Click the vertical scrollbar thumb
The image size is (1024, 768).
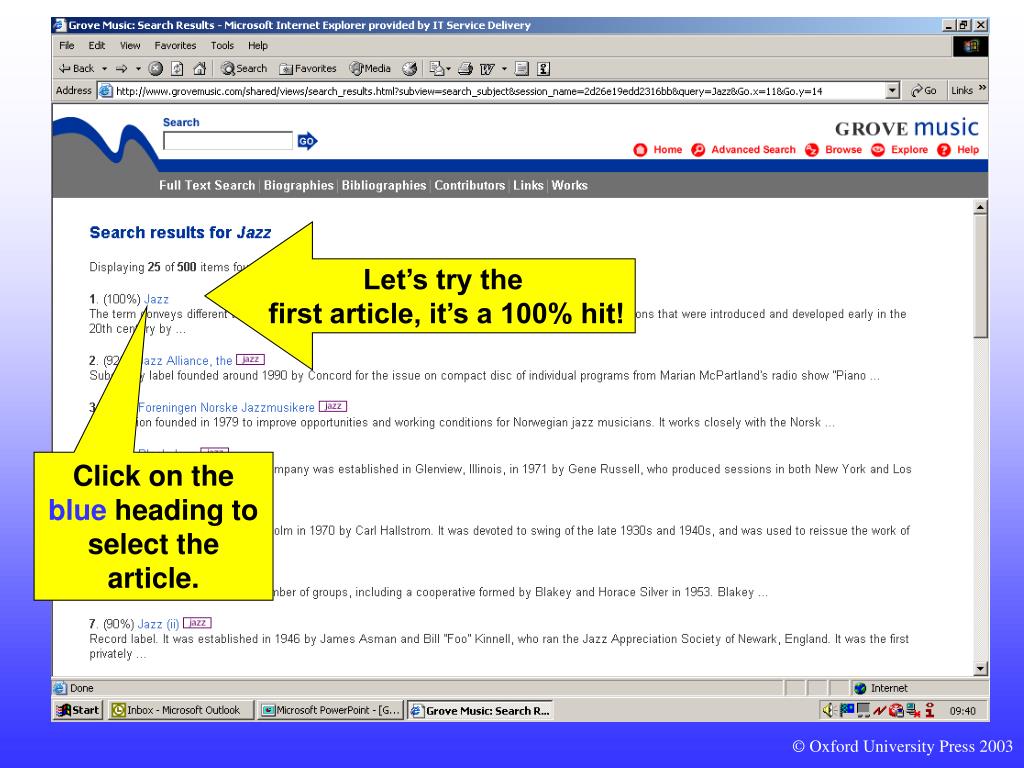pos(980,277)
